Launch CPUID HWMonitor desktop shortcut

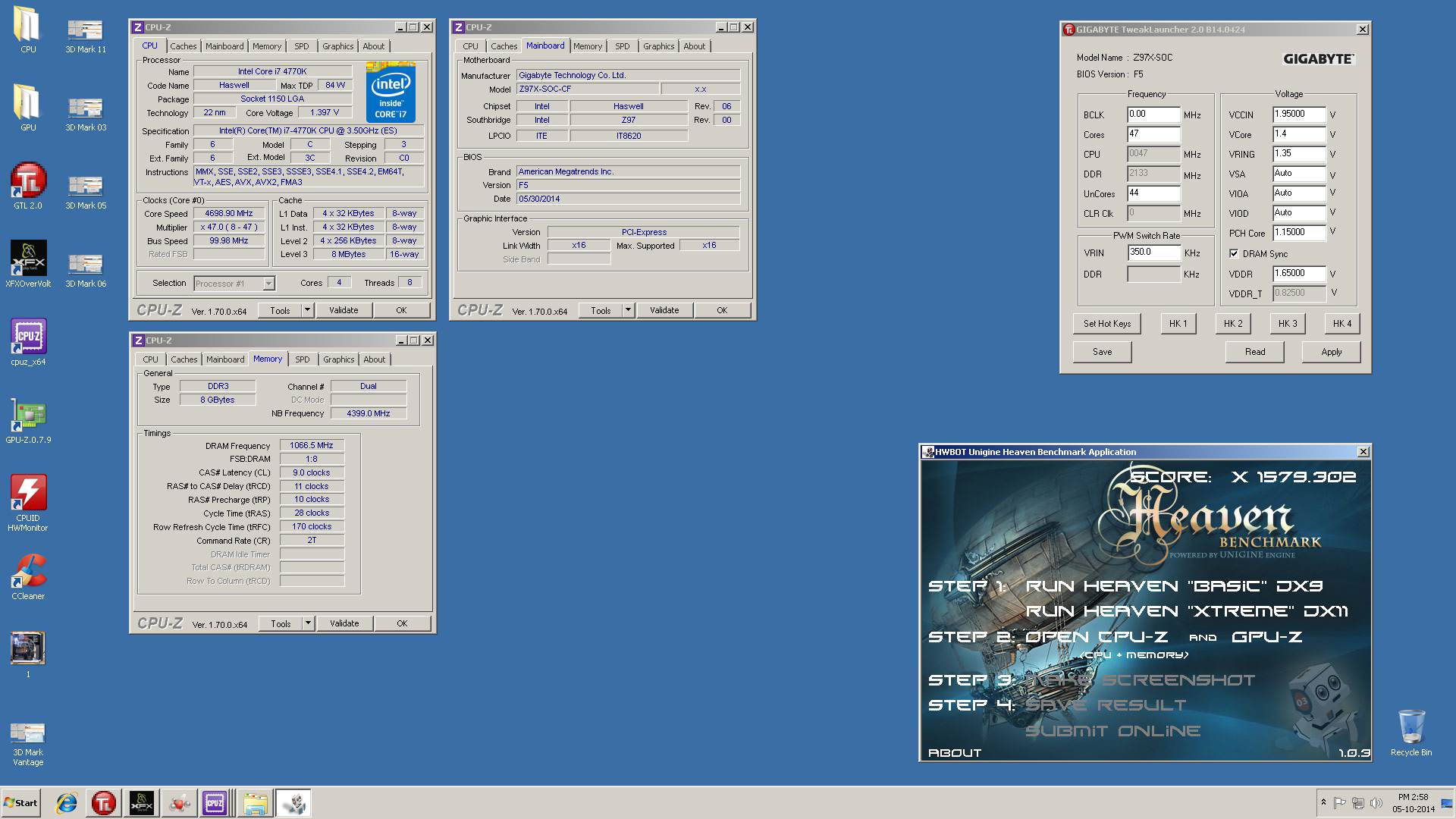tap(28, 503)
